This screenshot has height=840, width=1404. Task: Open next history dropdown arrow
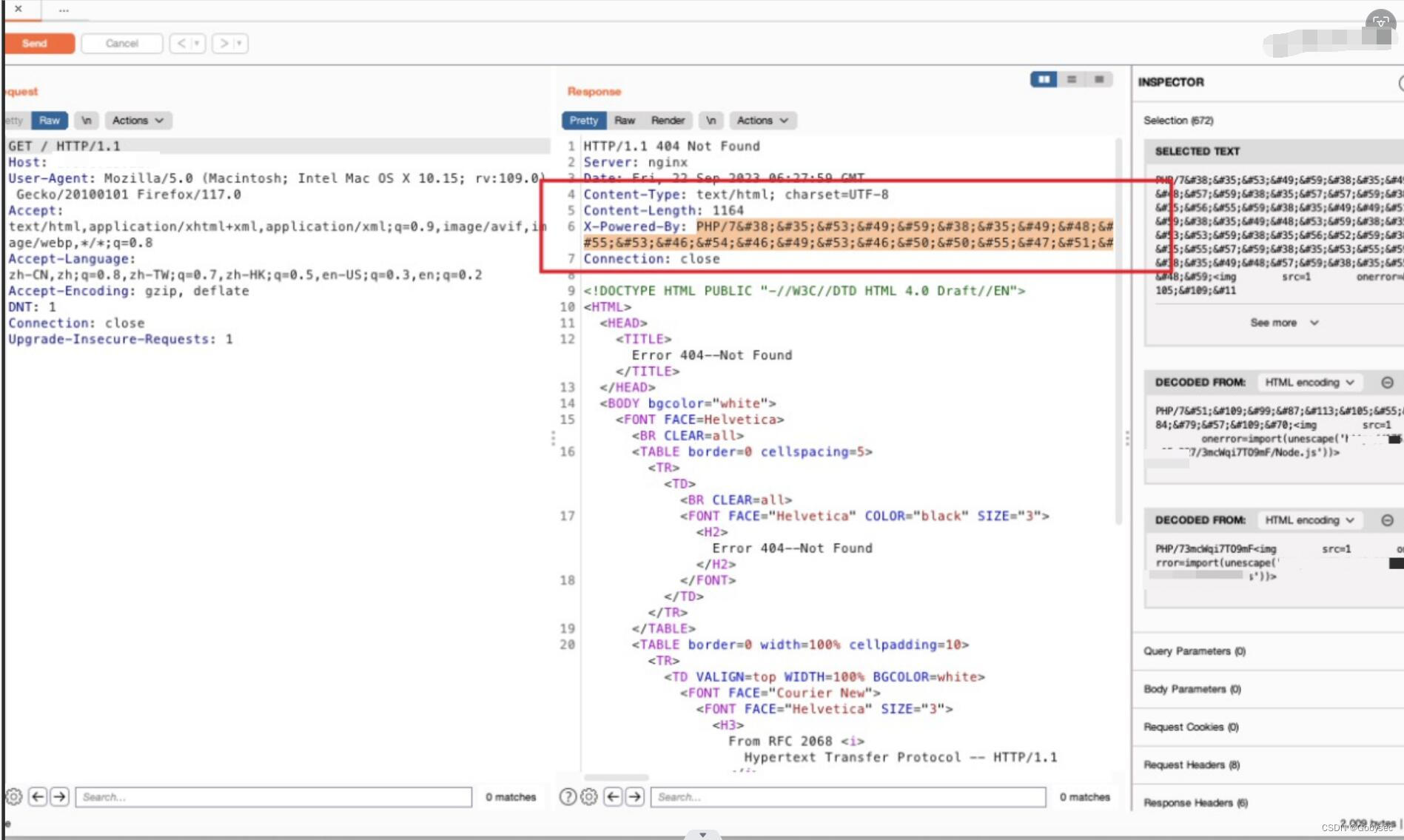[x=239, y=44]
